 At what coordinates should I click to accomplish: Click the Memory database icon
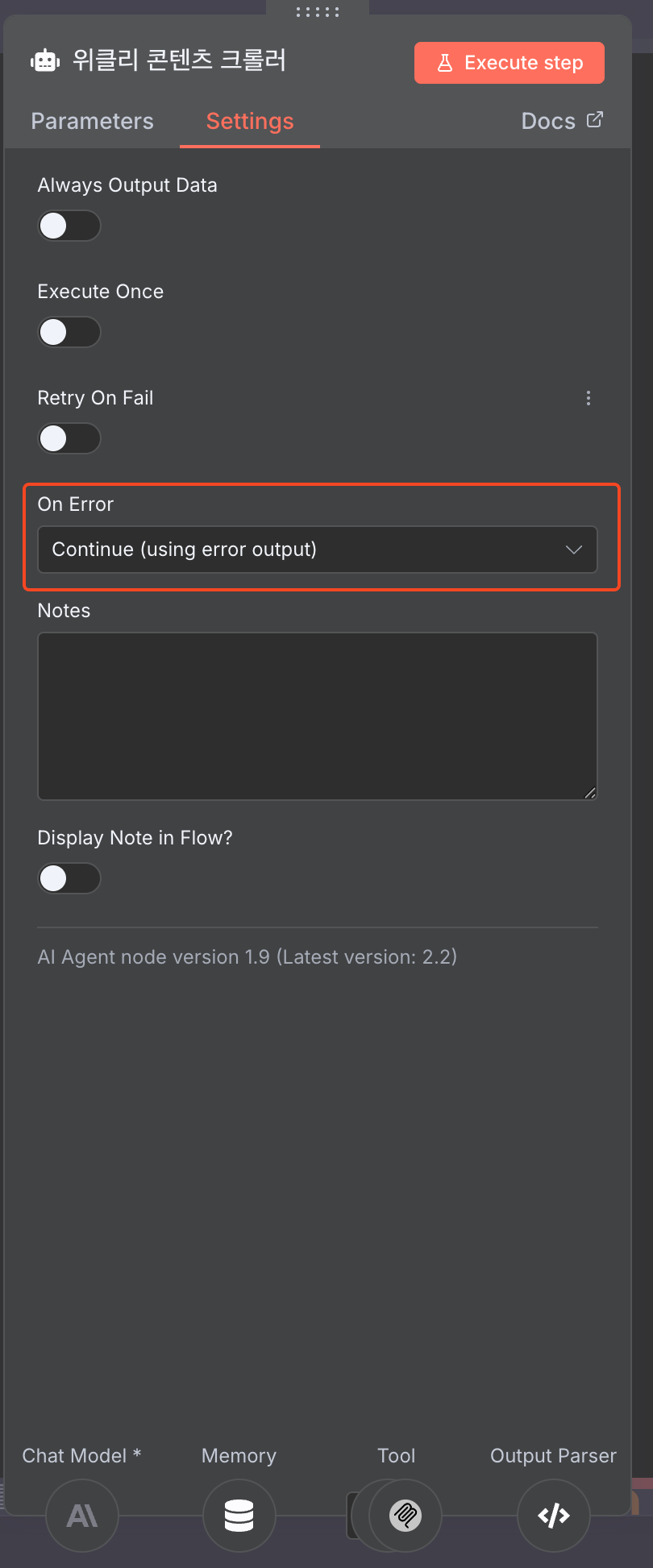(x=239, y=1516)
